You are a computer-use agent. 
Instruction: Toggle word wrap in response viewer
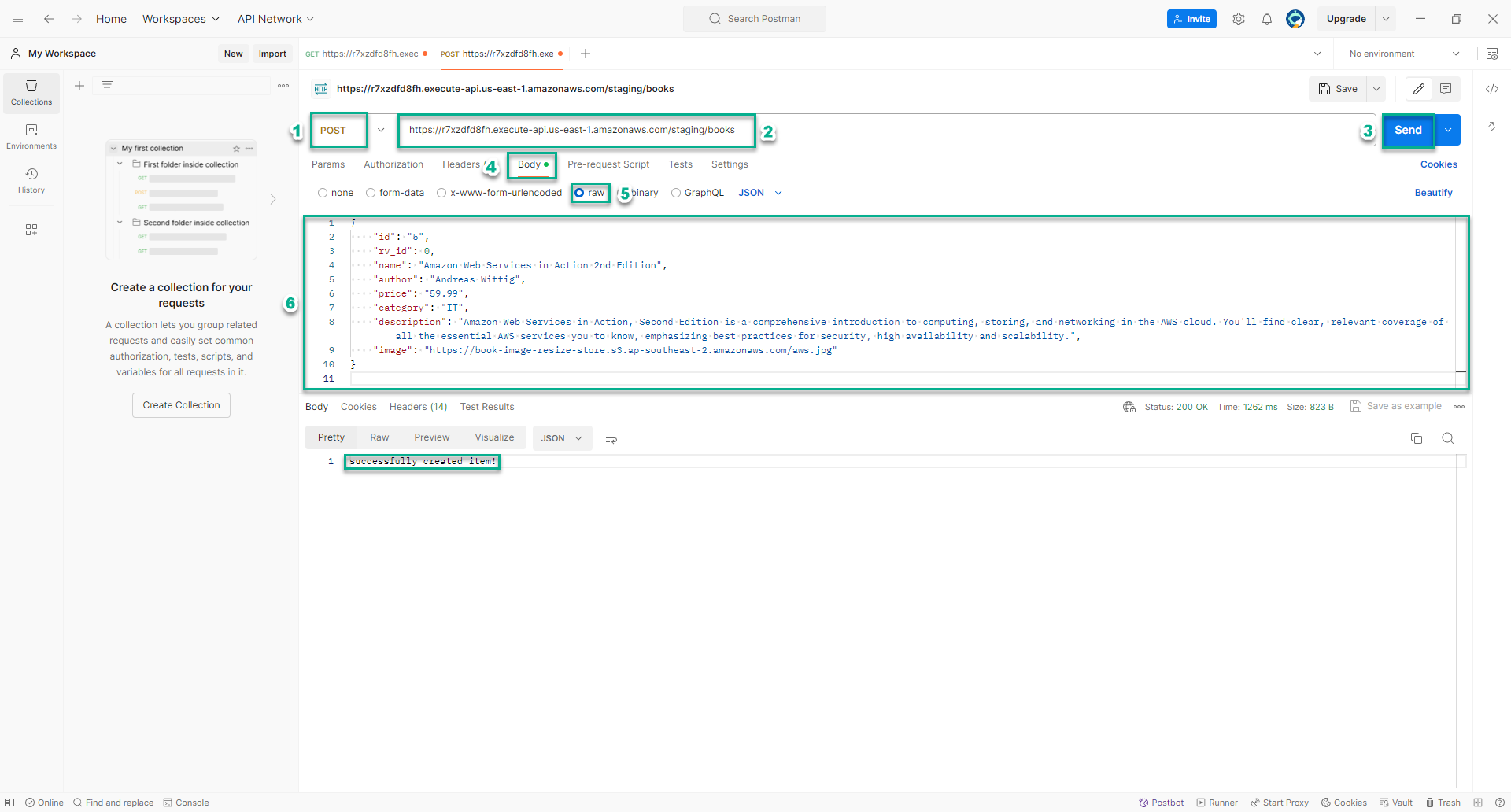pos(611,438)
